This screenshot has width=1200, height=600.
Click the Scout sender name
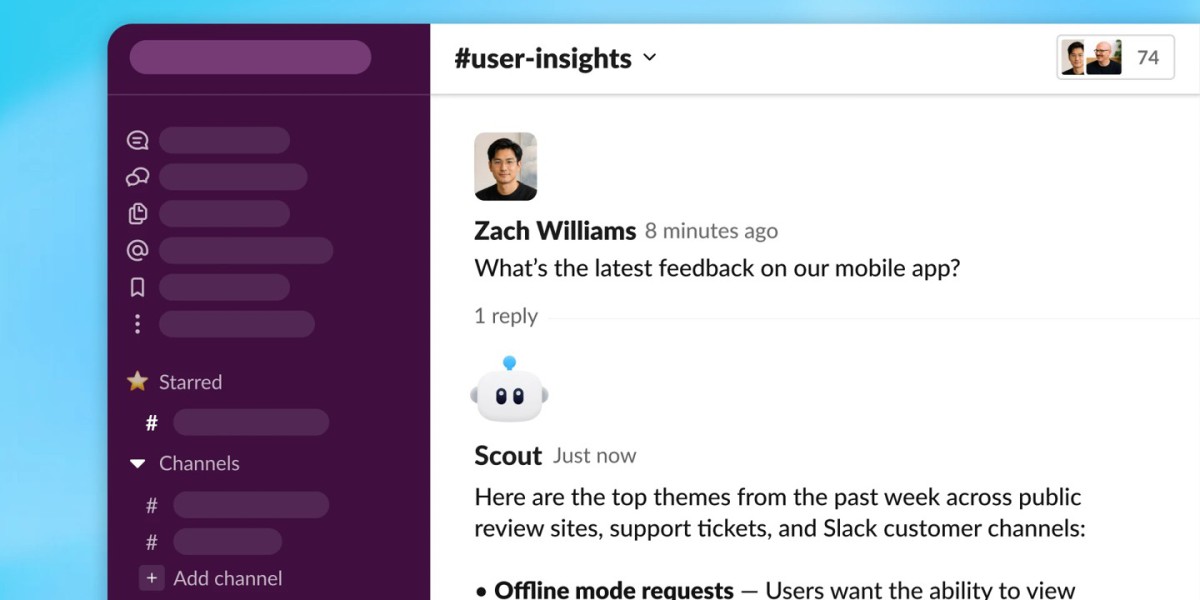click(x=508, y=456)
